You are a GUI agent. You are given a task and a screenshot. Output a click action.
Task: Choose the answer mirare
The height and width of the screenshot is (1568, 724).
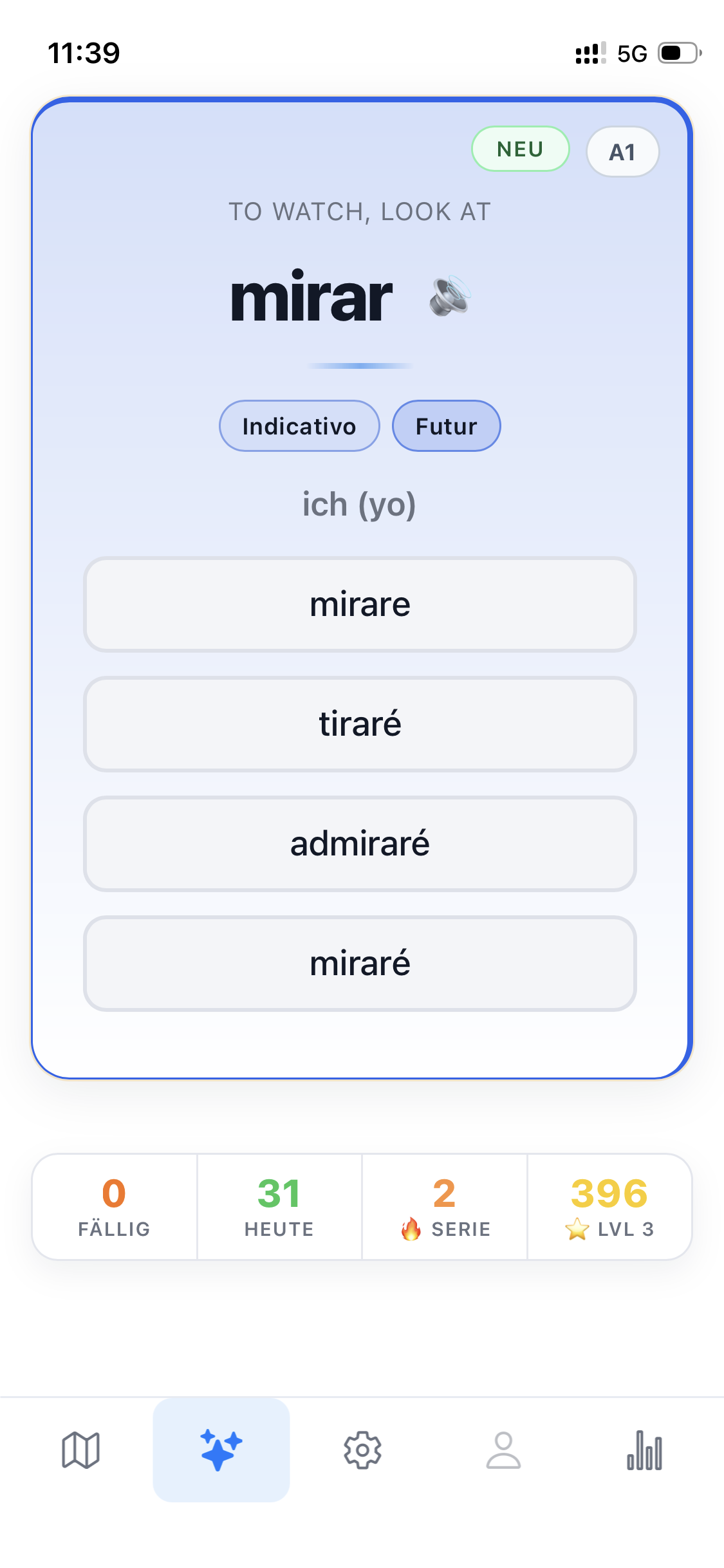[362, 604]
